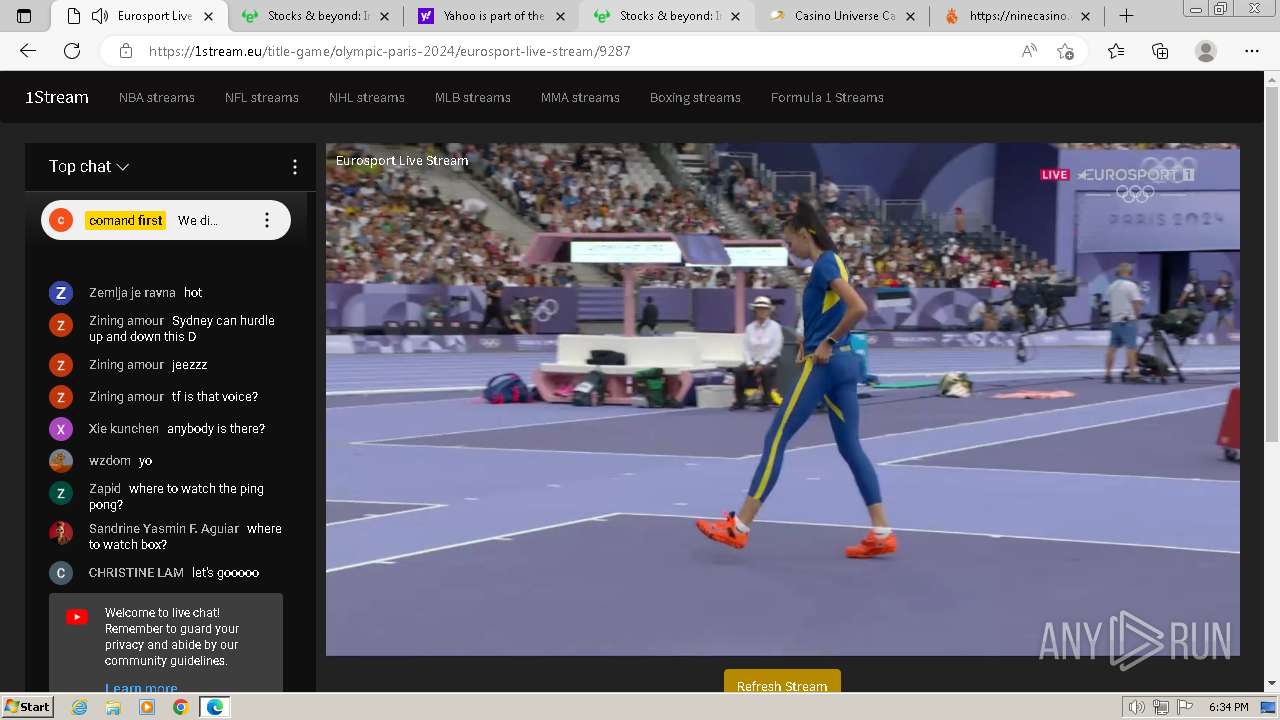Screen dimensions: 1280x720
Task: Click the Refresh Stream button
Action: coord(782,682)
